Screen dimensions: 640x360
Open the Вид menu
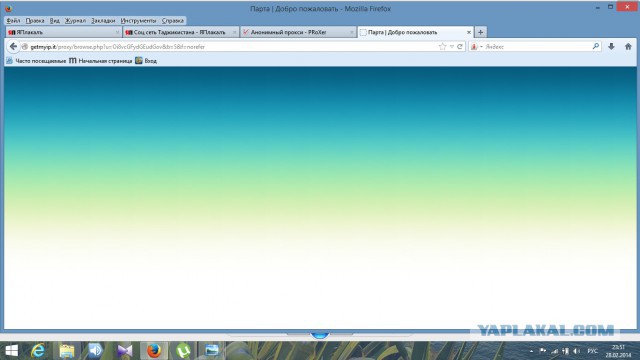pyautogui.click(x=55, y=20)
